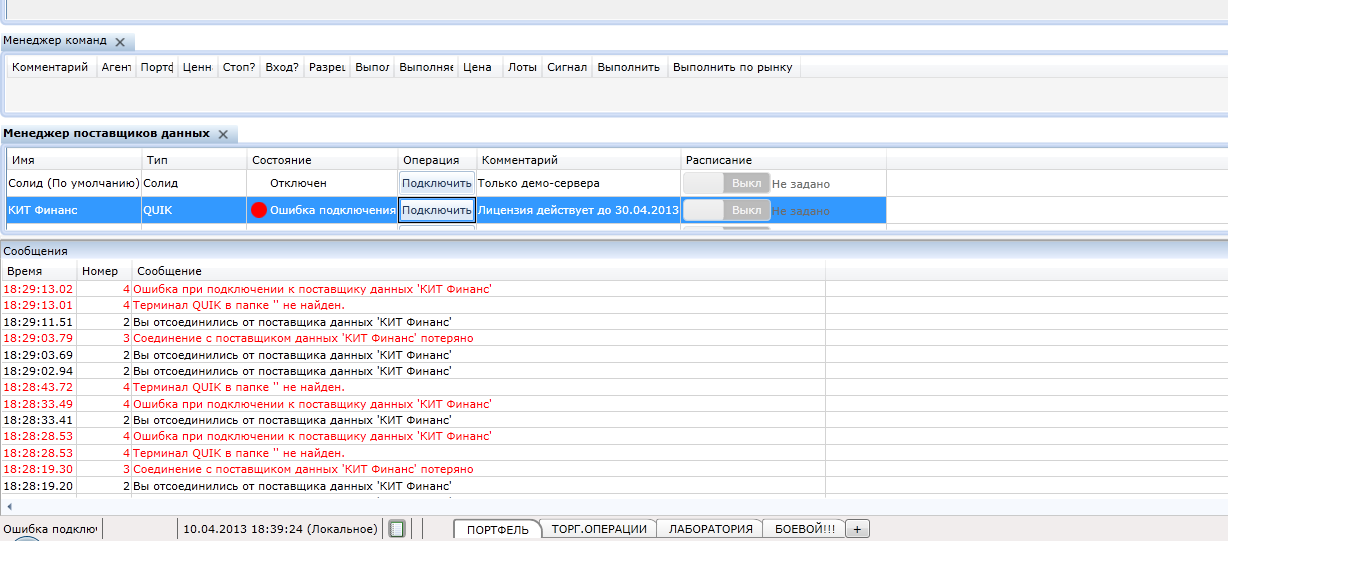Click the Ошибка подключения state text
The height and width of the screenshot is (574, 1360).
tap(333, 210)
